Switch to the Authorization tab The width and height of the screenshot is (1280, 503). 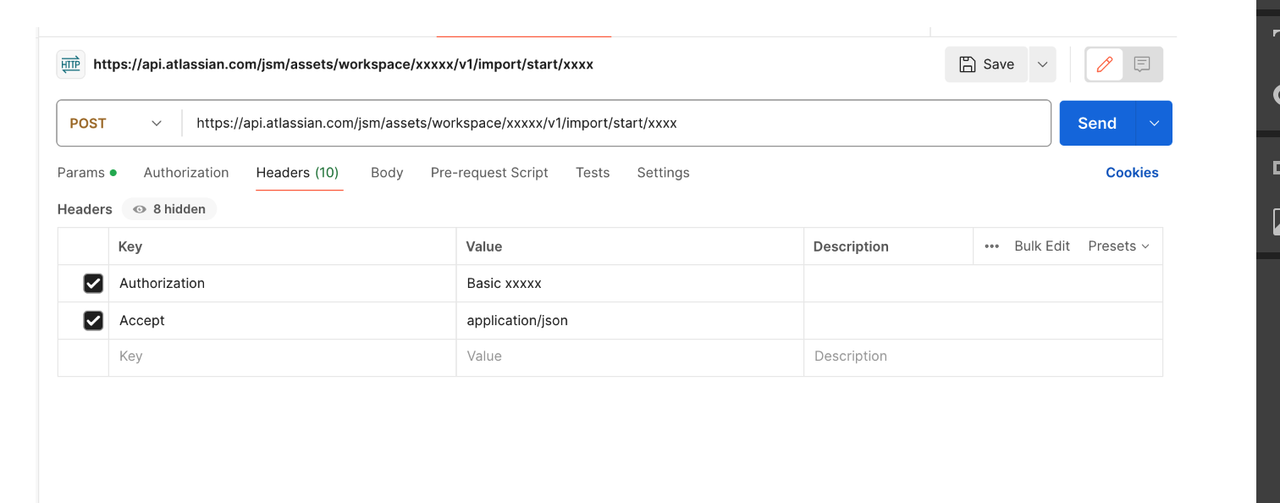tap(186, 172)
